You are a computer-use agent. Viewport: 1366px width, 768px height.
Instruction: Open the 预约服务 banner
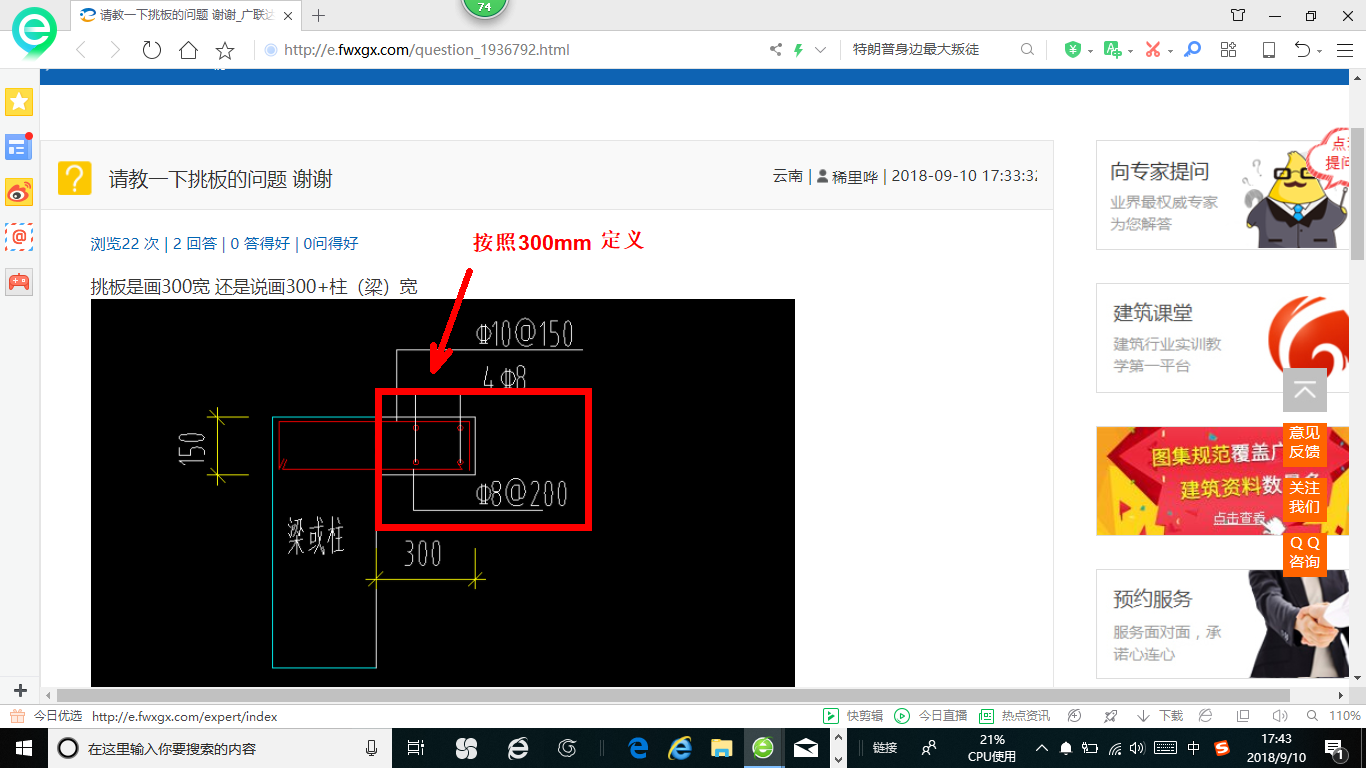(x=1223, y=624)
